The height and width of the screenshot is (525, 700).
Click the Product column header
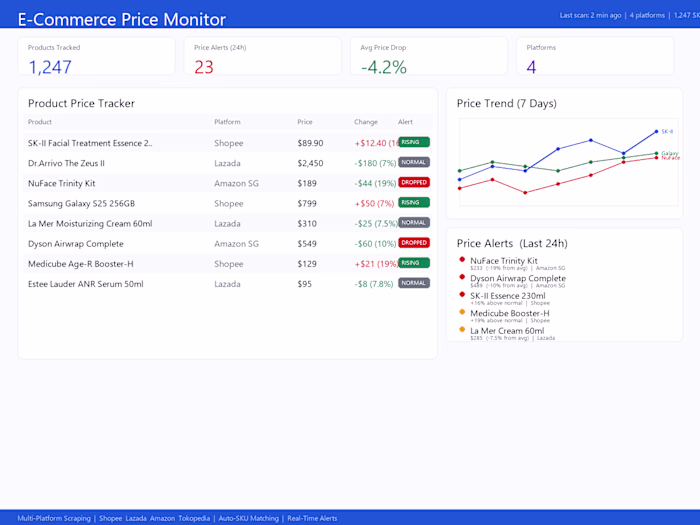(x=40, y=122)
